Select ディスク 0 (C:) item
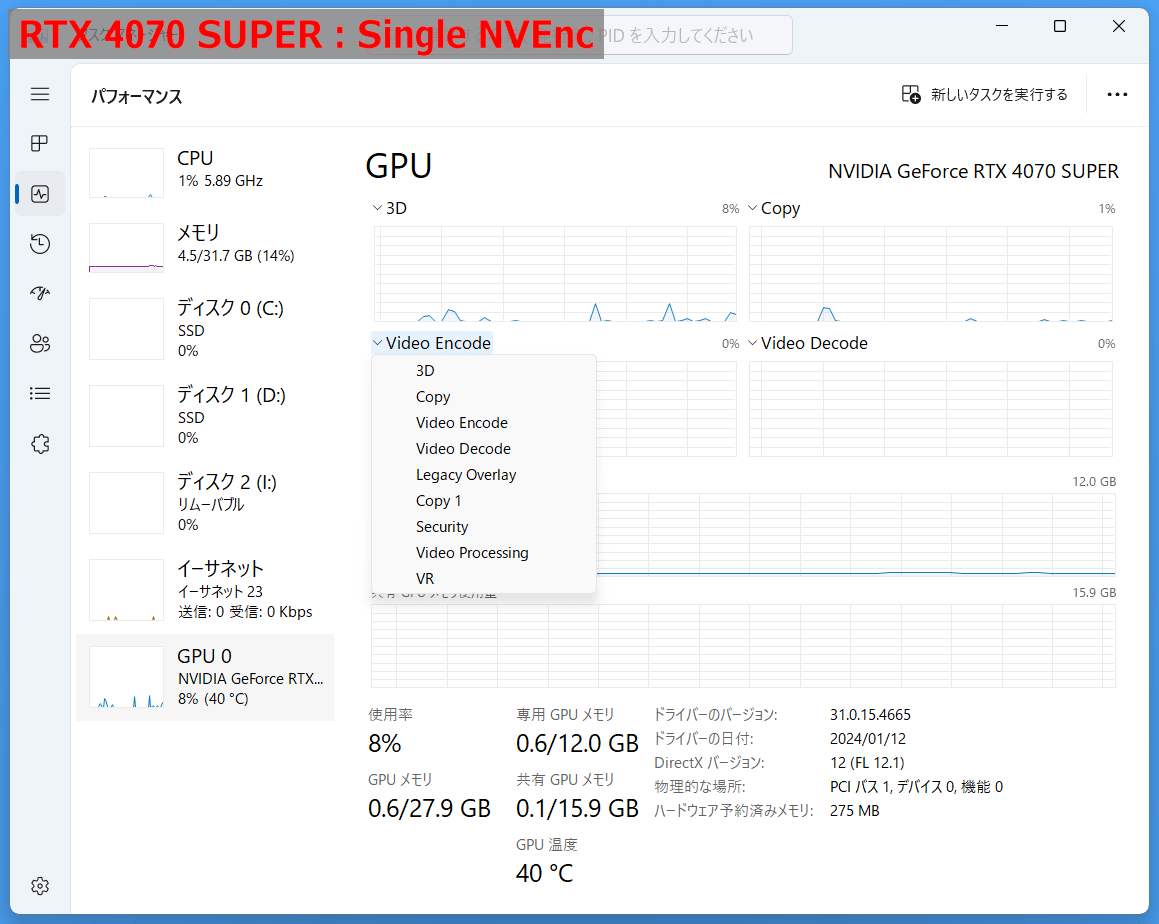This screenshot has width=1159, height=924. [205, 328]
